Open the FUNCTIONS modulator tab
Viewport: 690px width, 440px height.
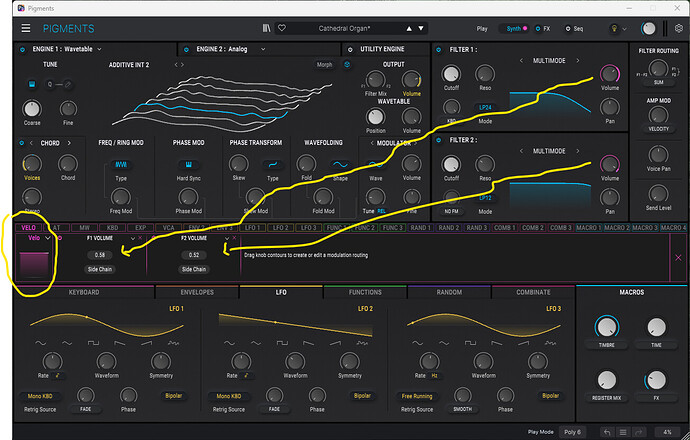tap(365, 292)
